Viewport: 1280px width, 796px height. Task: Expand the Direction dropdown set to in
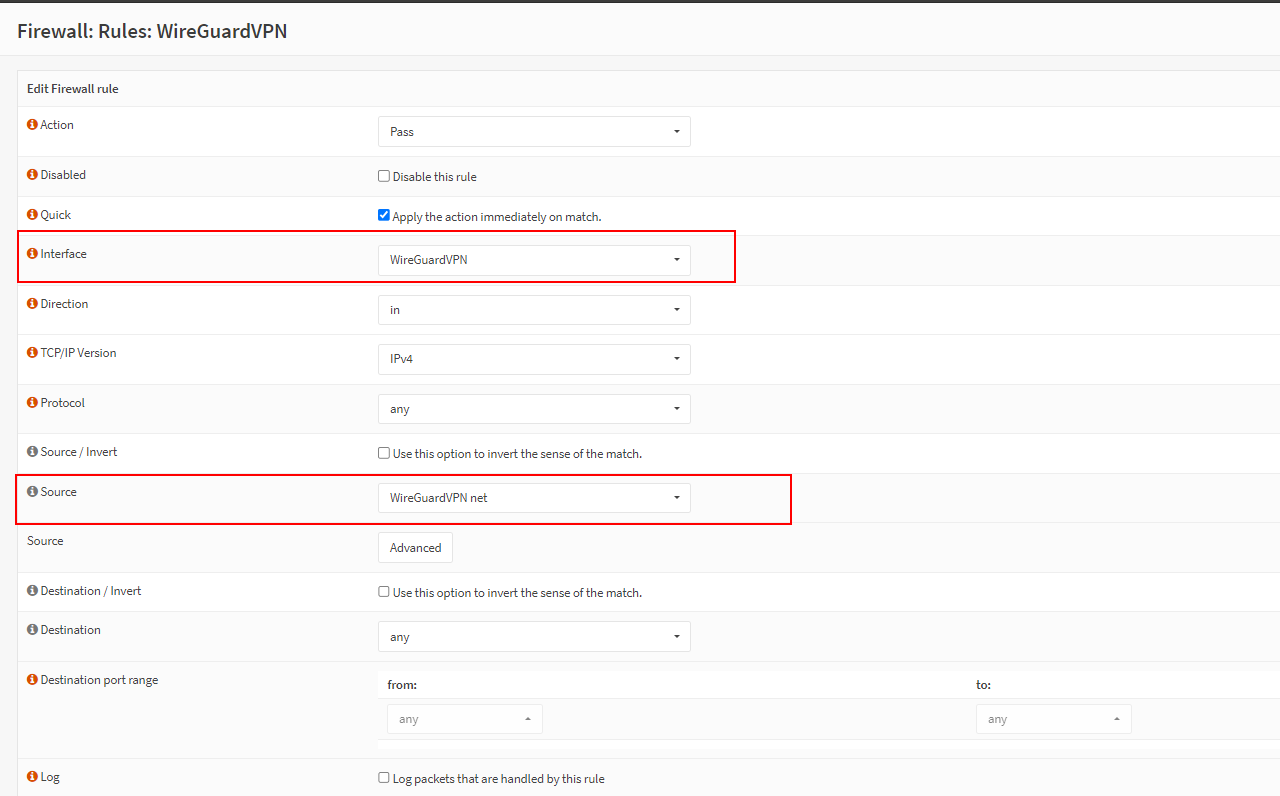pyautogui.click(x=534, y=310)
